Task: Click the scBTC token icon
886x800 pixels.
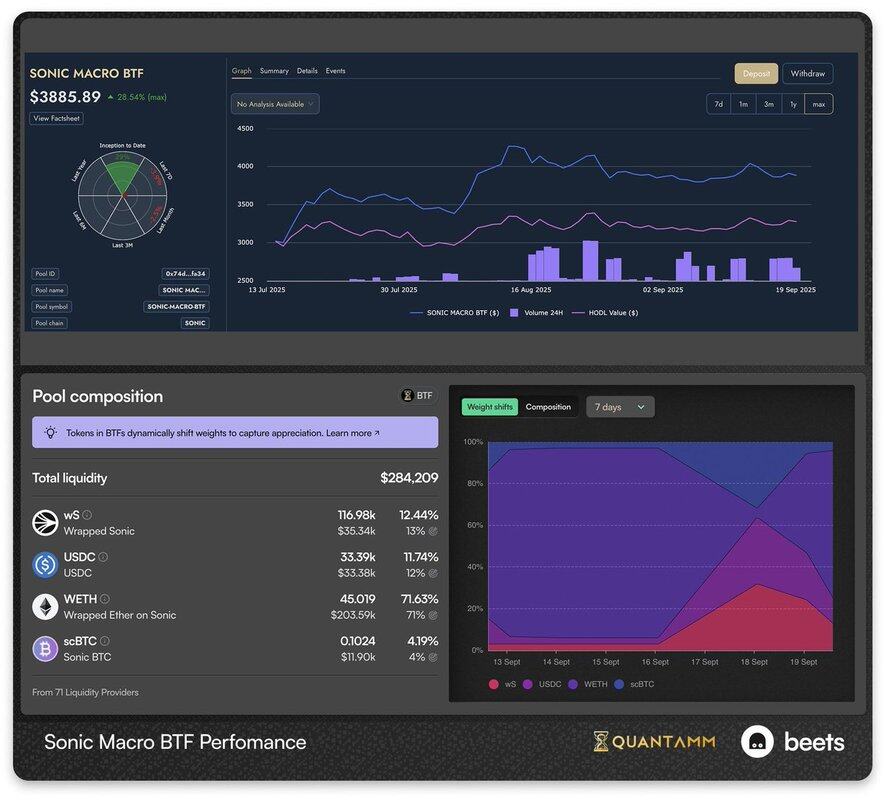Action: click(x=45, y=649)
